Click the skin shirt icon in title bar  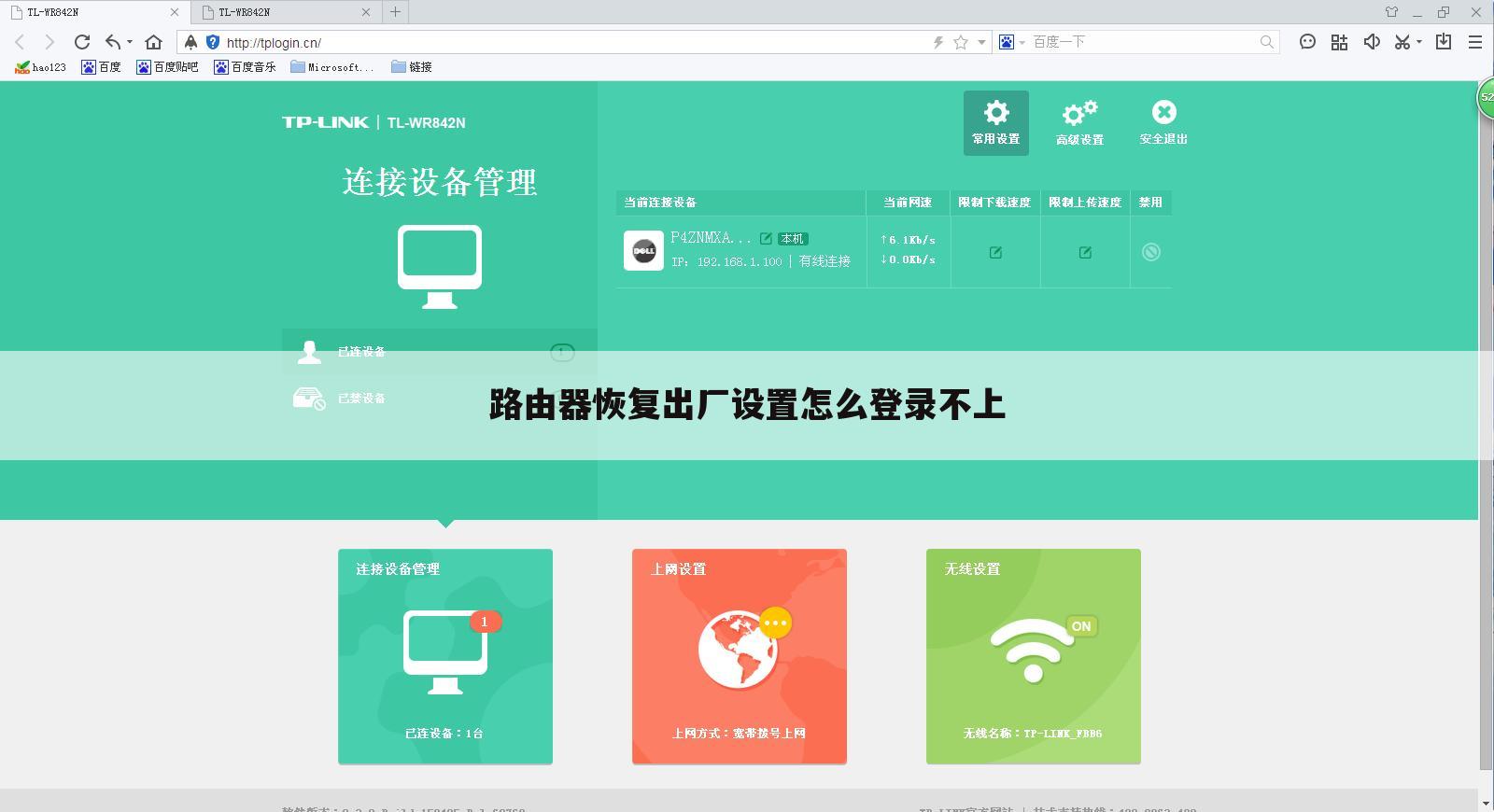coord(1391,12)
